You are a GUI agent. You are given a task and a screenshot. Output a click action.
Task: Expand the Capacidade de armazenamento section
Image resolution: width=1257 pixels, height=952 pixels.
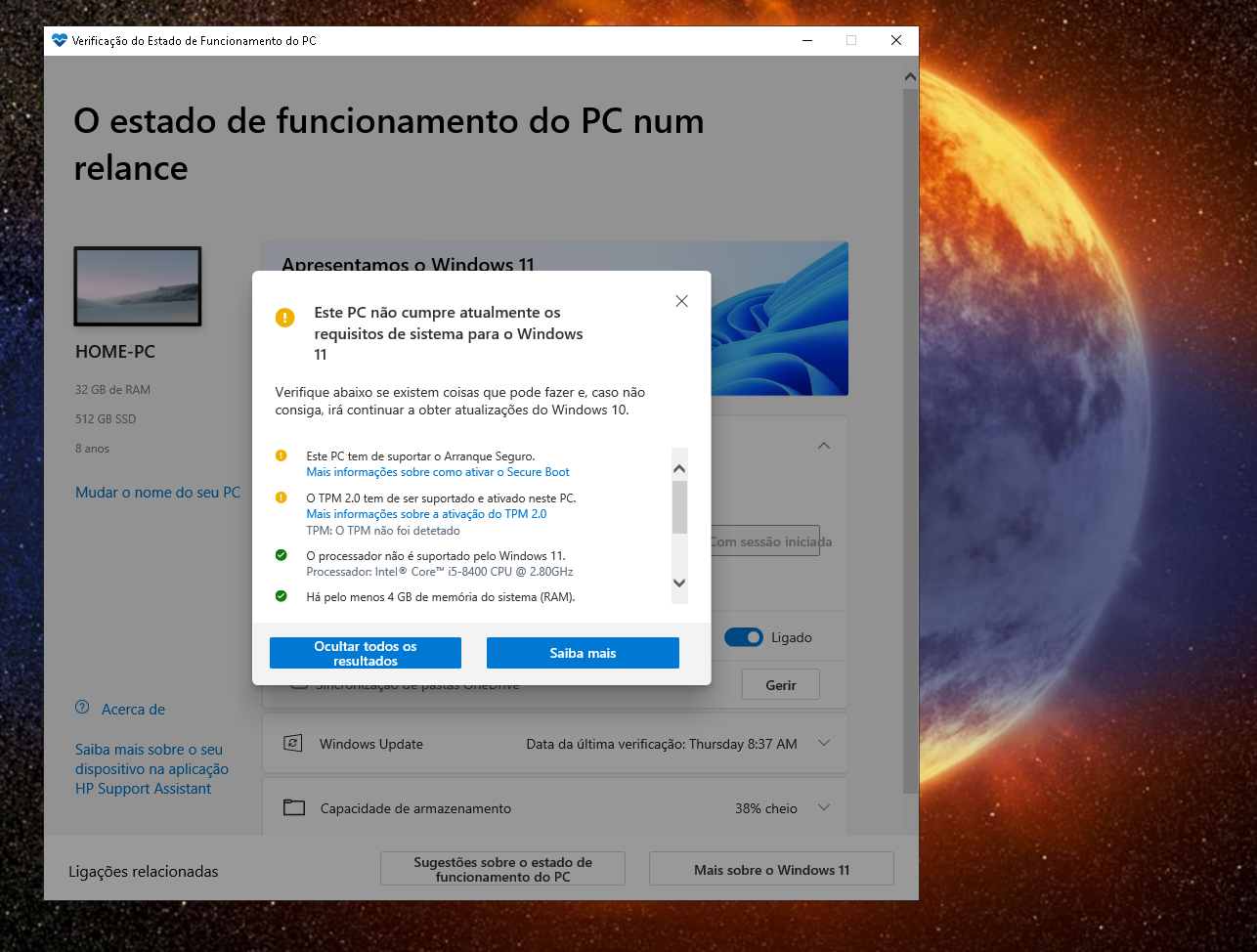tap(824, 807)
